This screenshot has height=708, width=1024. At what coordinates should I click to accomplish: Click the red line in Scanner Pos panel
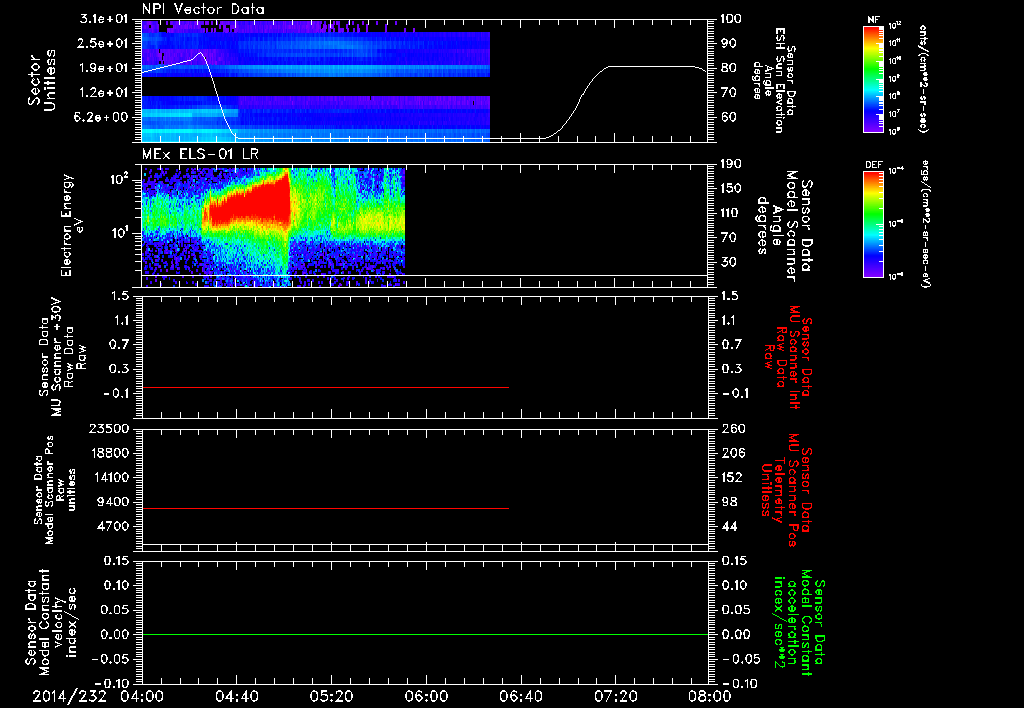click(325, 508)
